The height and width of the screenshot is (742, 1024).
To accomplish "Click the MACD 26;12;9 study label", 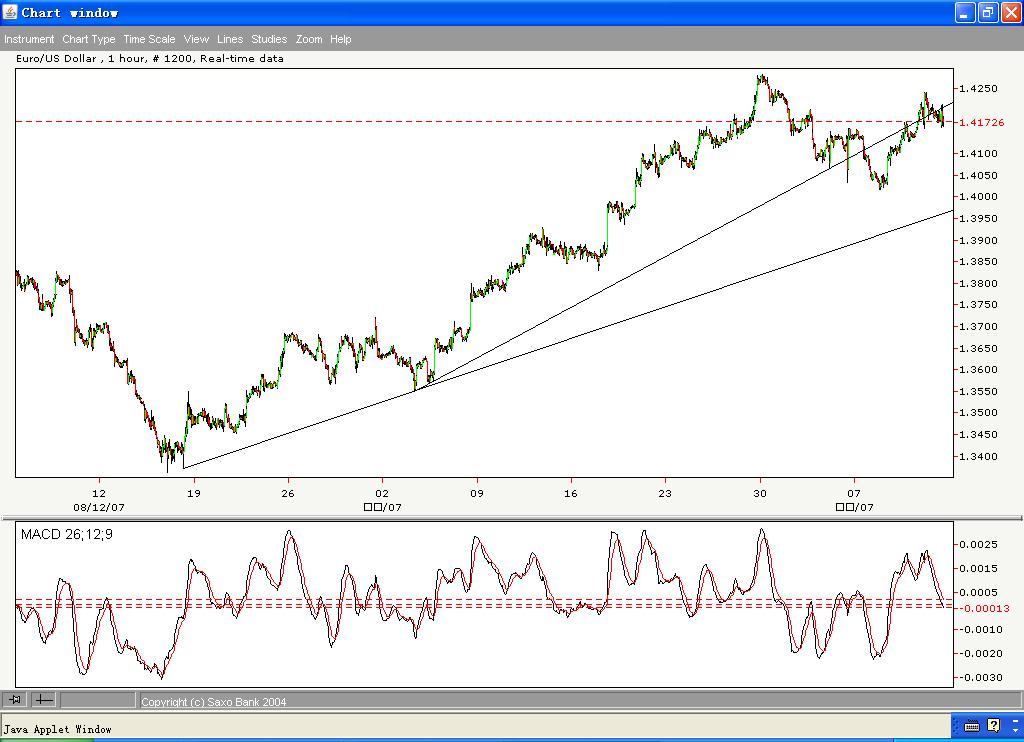I will click(x=67, y=534).
